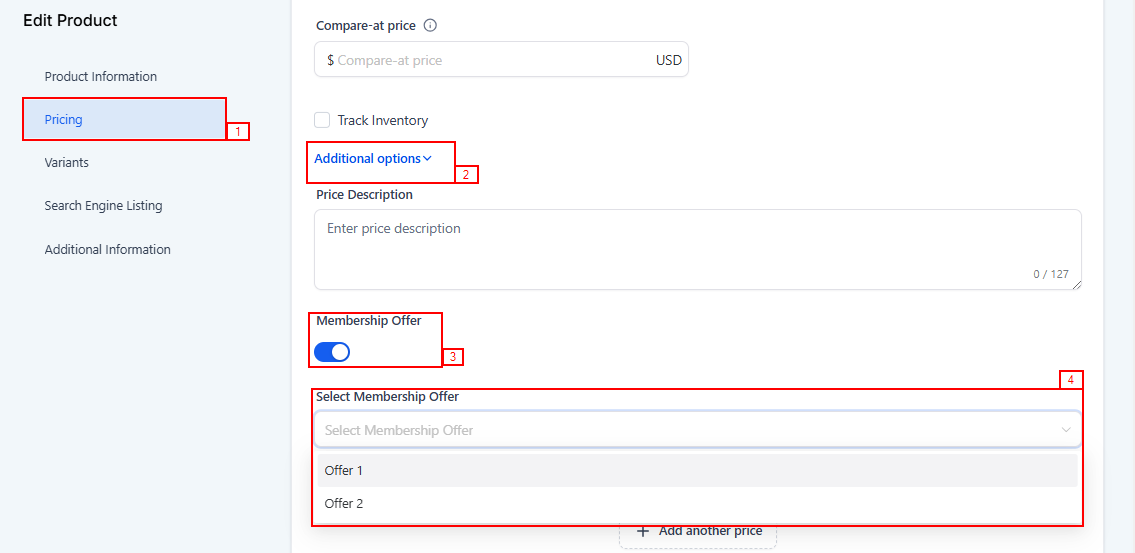1135x553 pixels.
Task: Click the chevron icon beside Additional options
Action: click(x=428, y=158)
